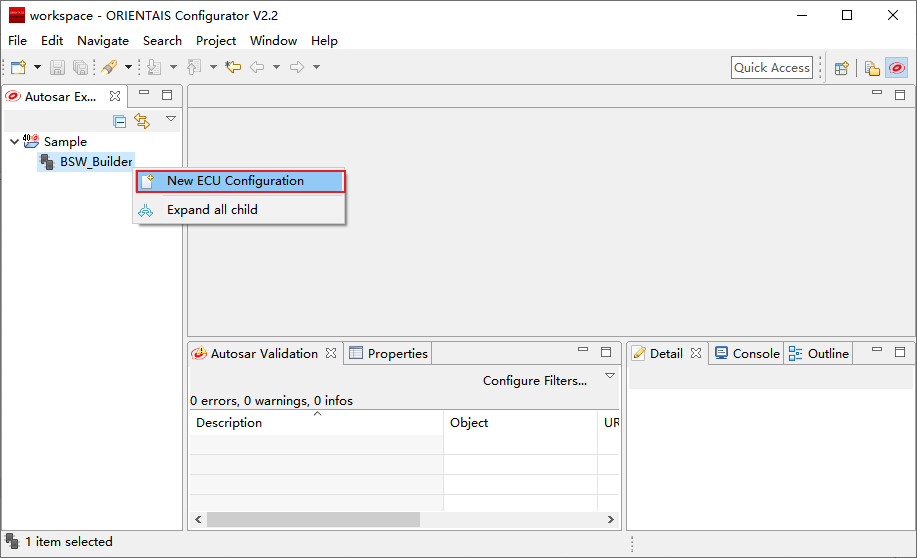Screen dimensions: 917x558
Task: Open the dropdown beside the New icon
Action: [x=38, y=67]
